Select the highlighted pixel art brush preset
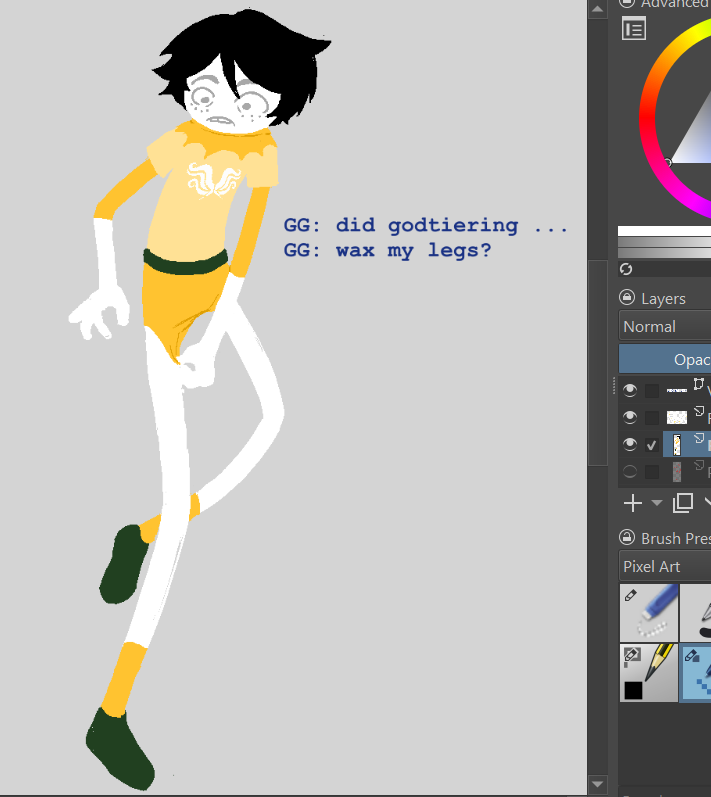711x797 pixels. tap(696, 672)
